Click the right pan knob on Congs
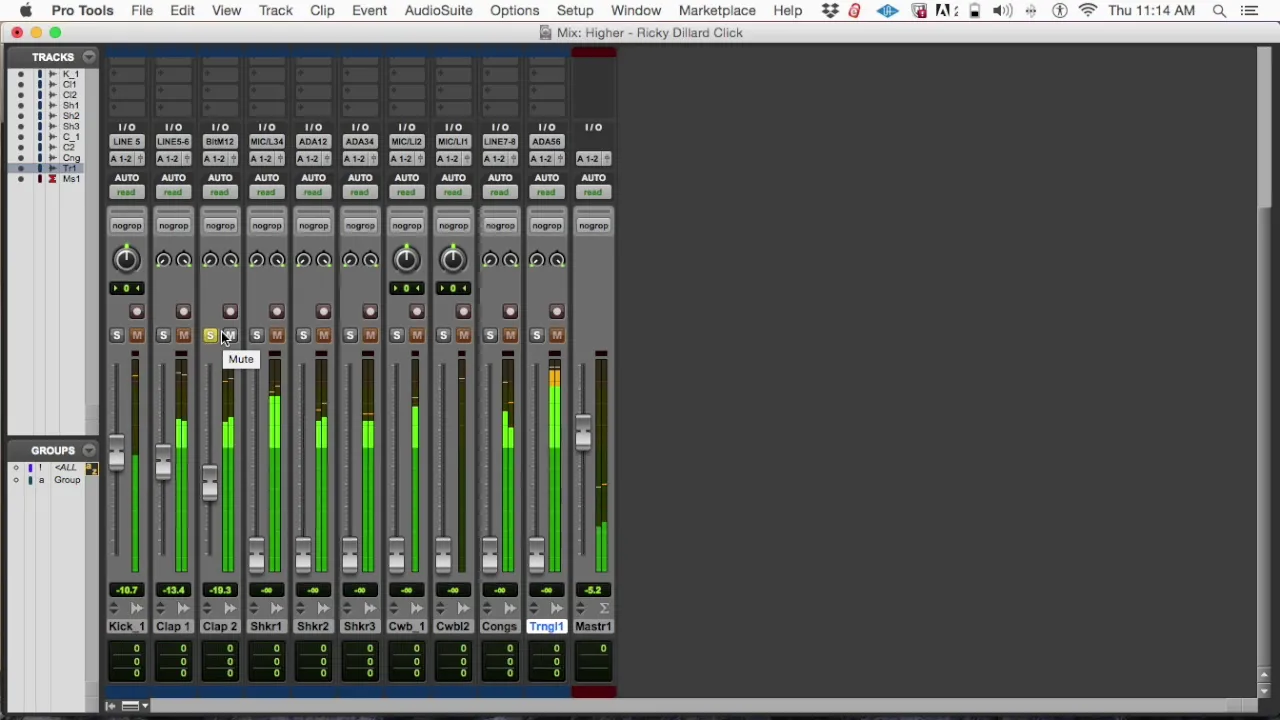 point(510,260)
